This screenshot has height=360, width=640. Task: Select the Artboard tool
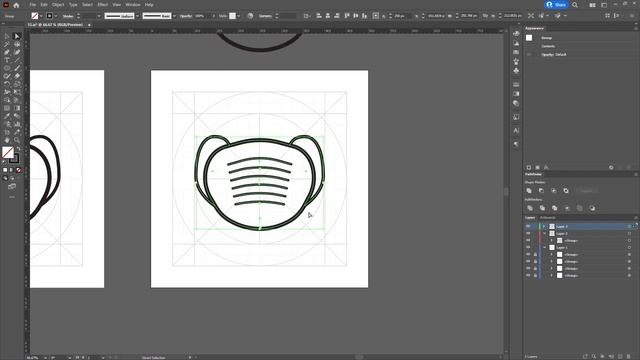[7, 132]
